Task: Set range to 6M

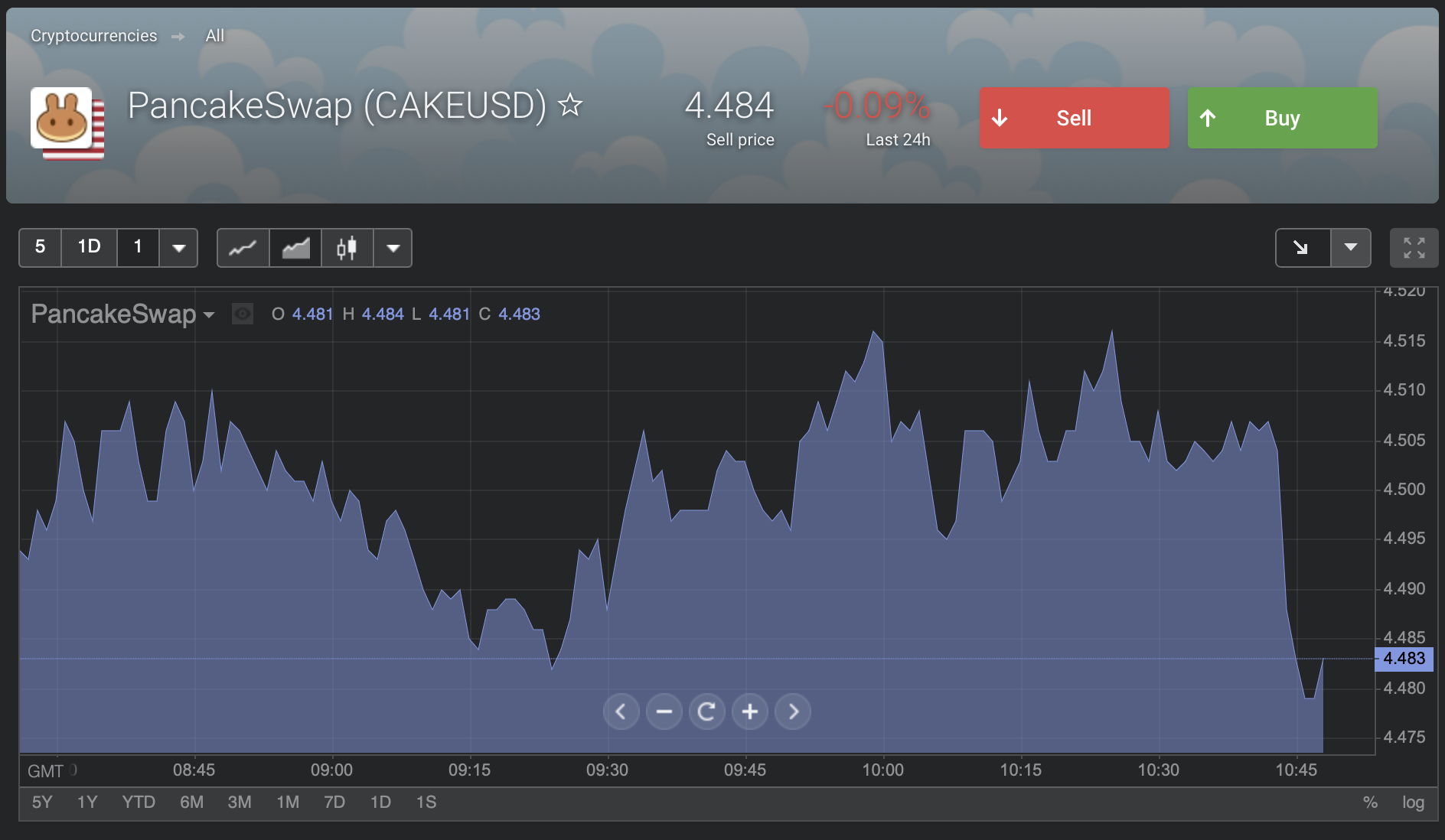Action: tap(191, 802)
